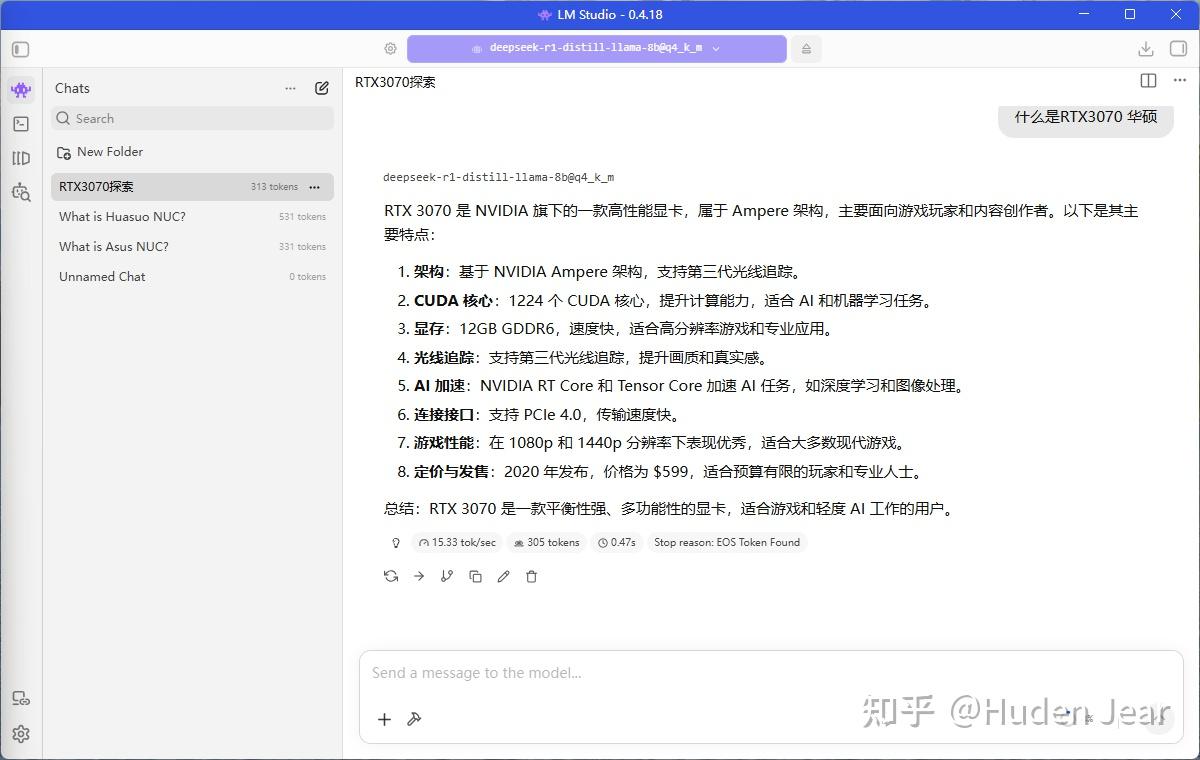Open the downloads icon in top bar
Image resolution: width=1200 pixels, height=760 pixels.
tap(1146, 49)
